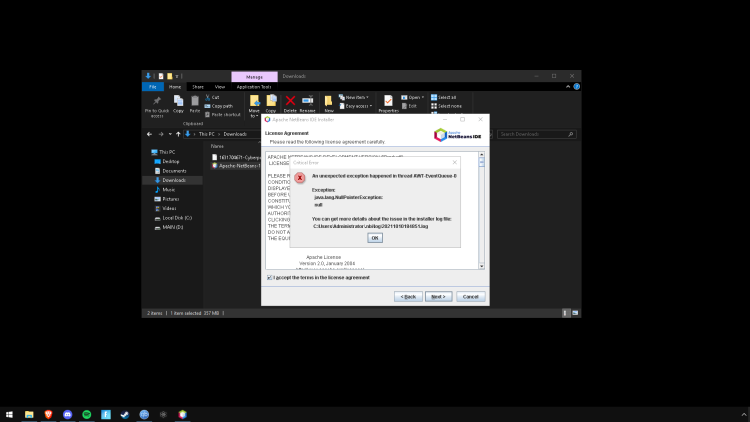Viewport: 750px width, 422px height.
Task: Click the New folder icon
Action: pos(329,100)
